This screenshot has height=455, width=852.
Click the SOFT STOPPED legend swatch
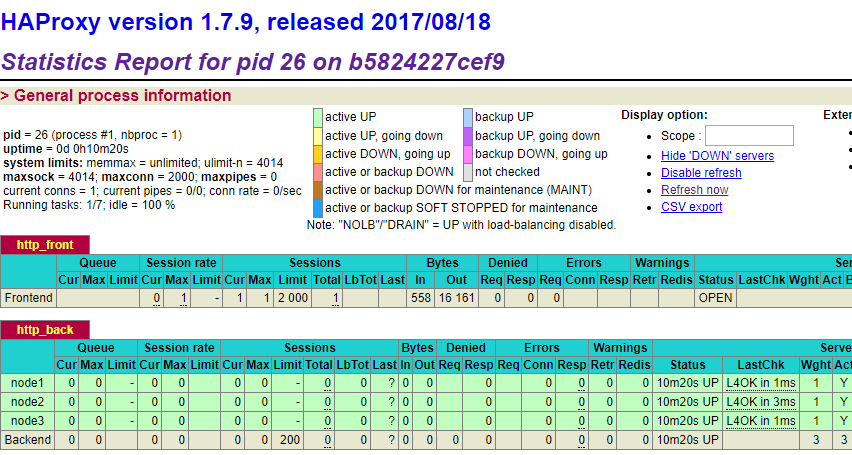pos(318,208)
